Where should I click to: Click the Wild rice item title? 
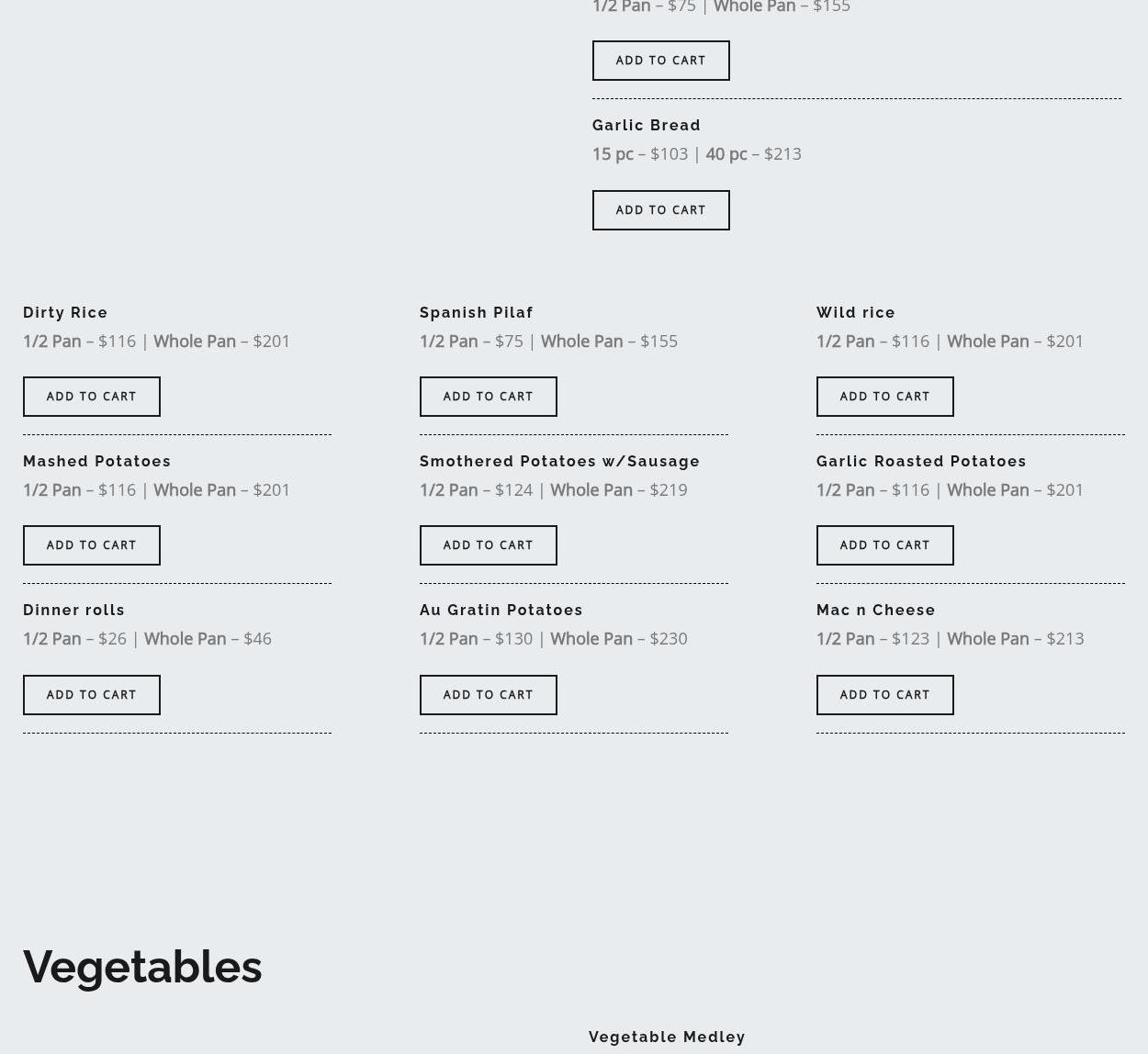(855, 312)
